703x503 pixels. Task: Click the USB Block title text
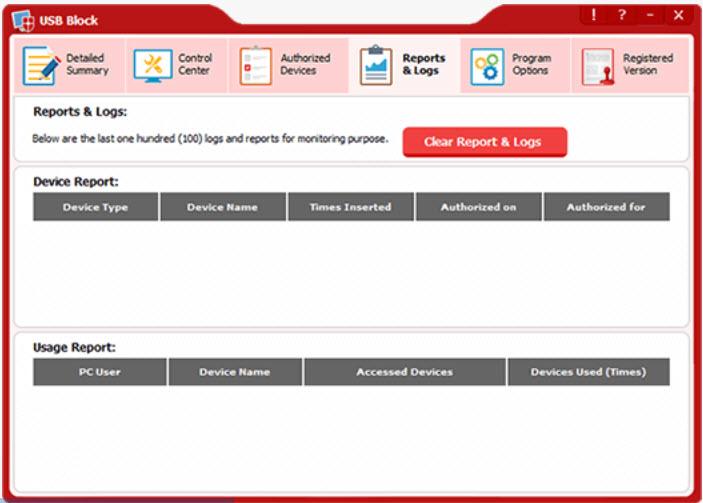[69, 21]
